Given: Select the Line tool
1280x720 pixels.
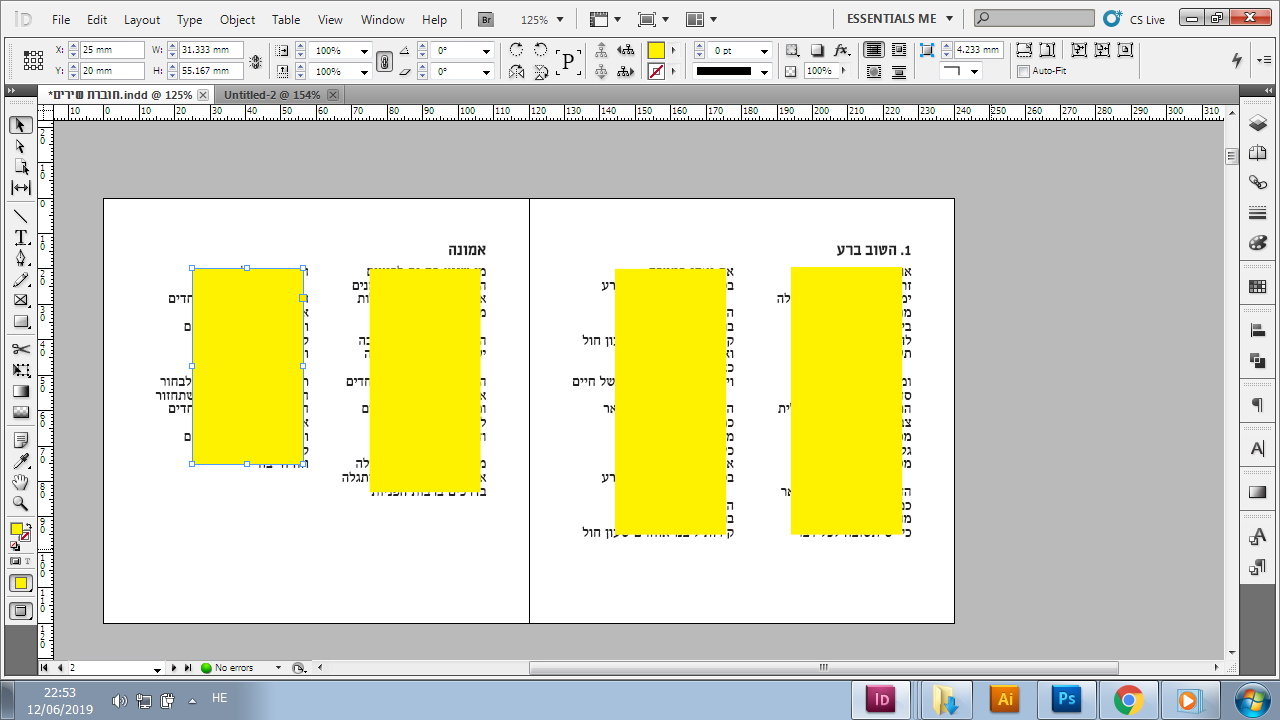Looking at the screenshot, I should pos(20,216).
